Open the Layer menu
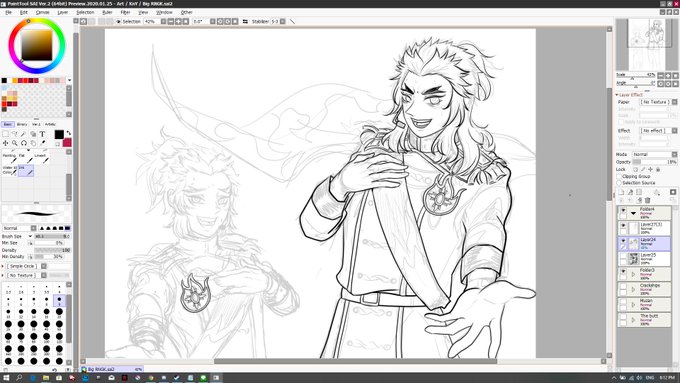The width and height of the screenshot is (680, 383). 63,12
